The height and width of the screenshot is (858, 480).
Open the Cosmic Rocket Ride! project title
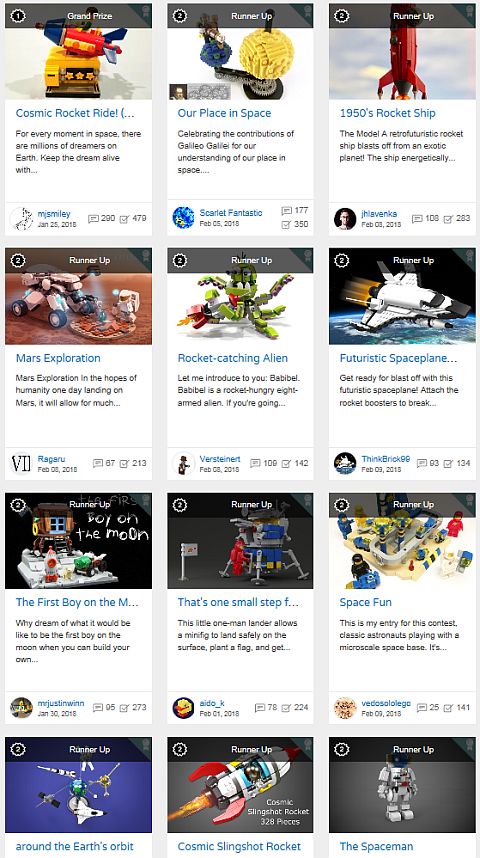point(75,113)
